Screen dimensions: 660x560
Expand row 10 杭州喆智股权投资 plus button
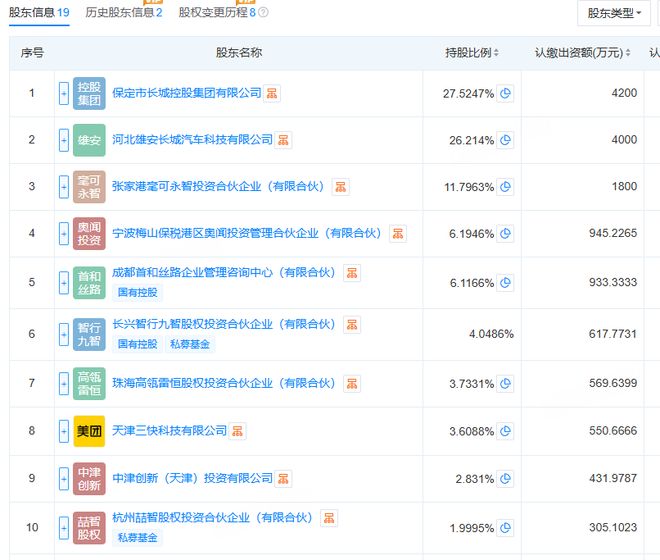point(64,528)
